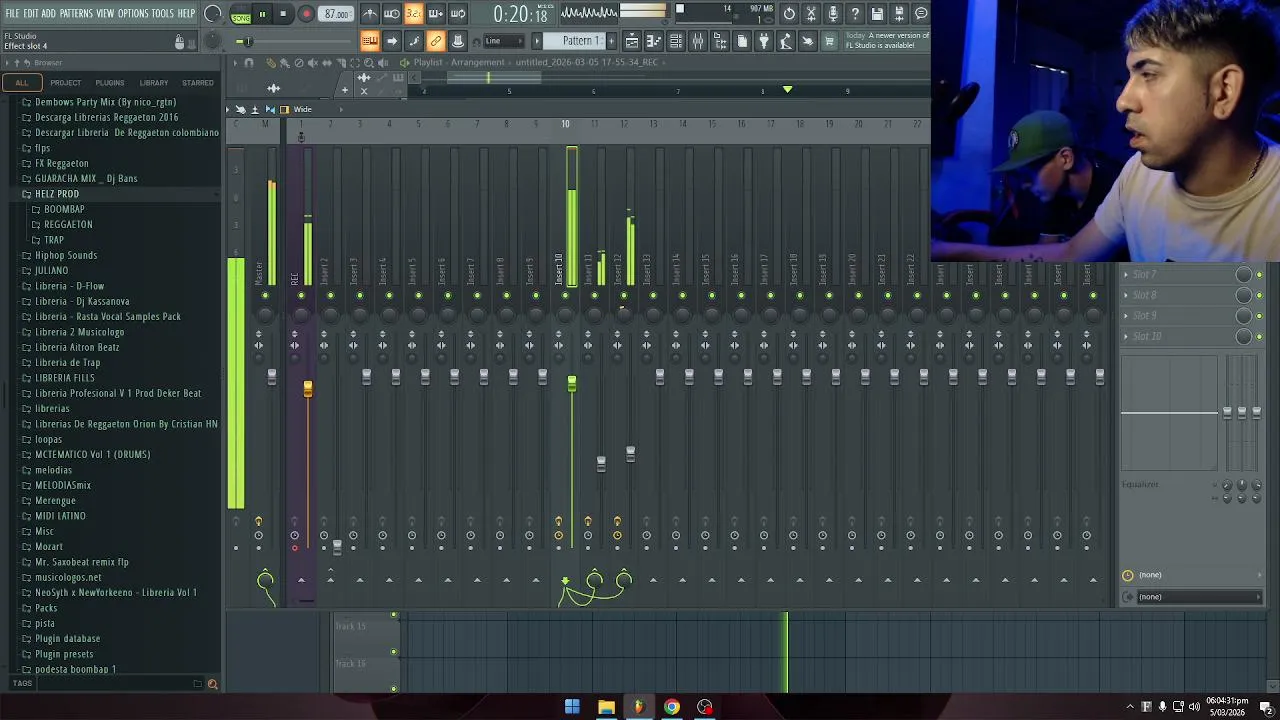Click the 87.000 tempo field
The height and width of the screenshot is (720, 1280).
pyautogui.click(x=337, y=15)
